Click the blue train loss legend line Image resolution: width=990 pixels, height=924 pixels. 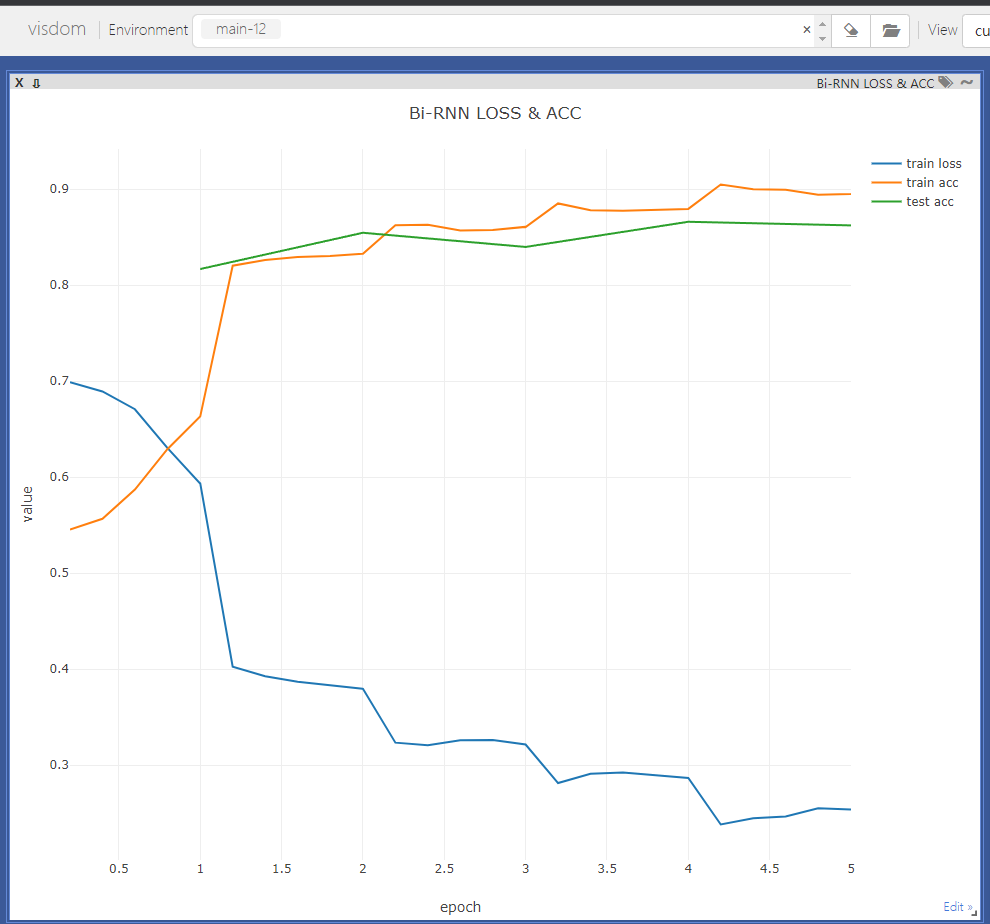pos(886,164)
